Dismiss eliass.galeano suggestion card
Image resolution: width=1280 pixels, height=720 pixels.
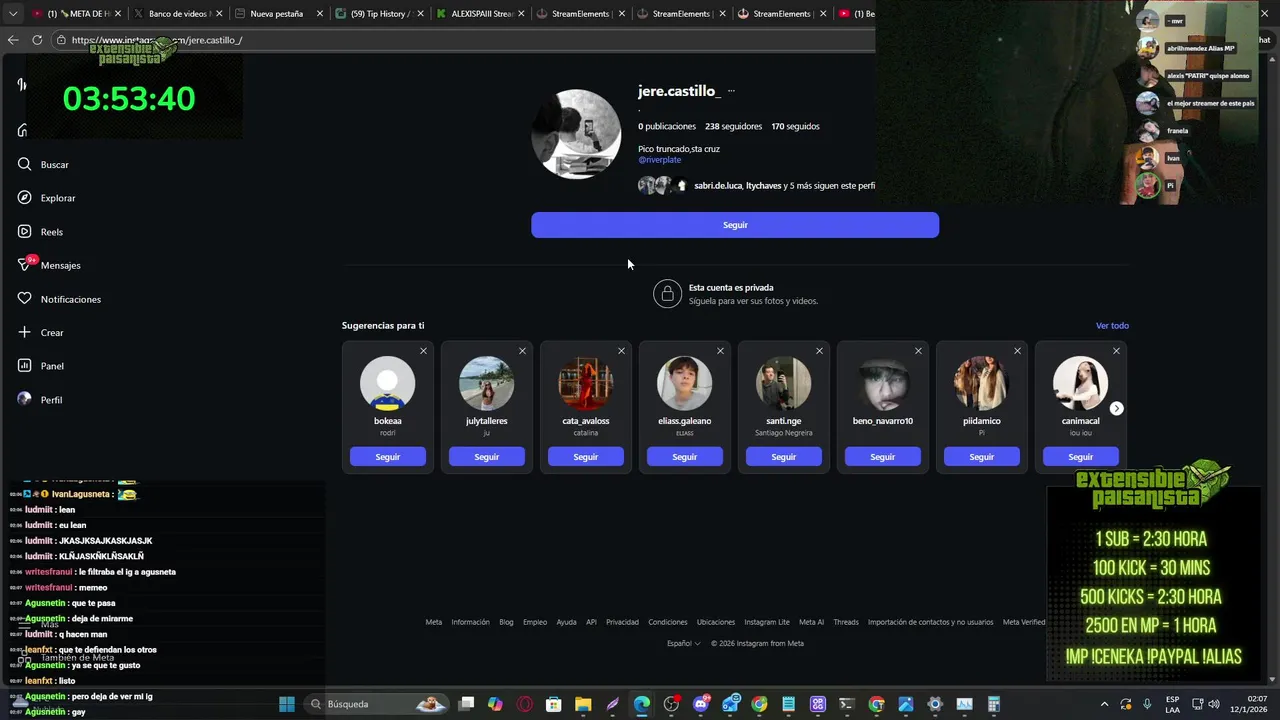pos(720,351)
